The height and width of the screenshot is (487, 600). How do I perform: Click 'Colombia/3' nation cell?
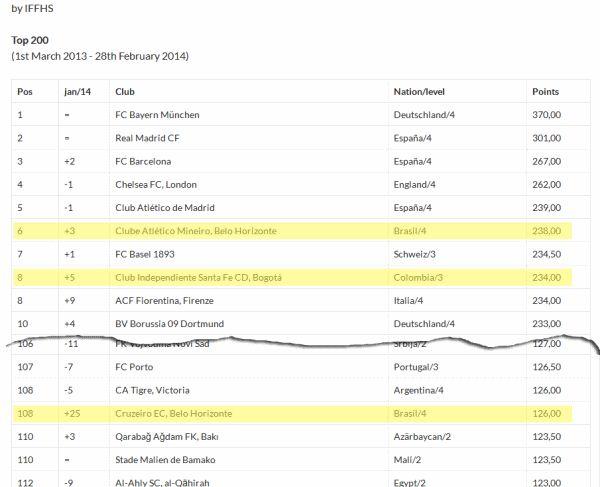coord(418,277)
